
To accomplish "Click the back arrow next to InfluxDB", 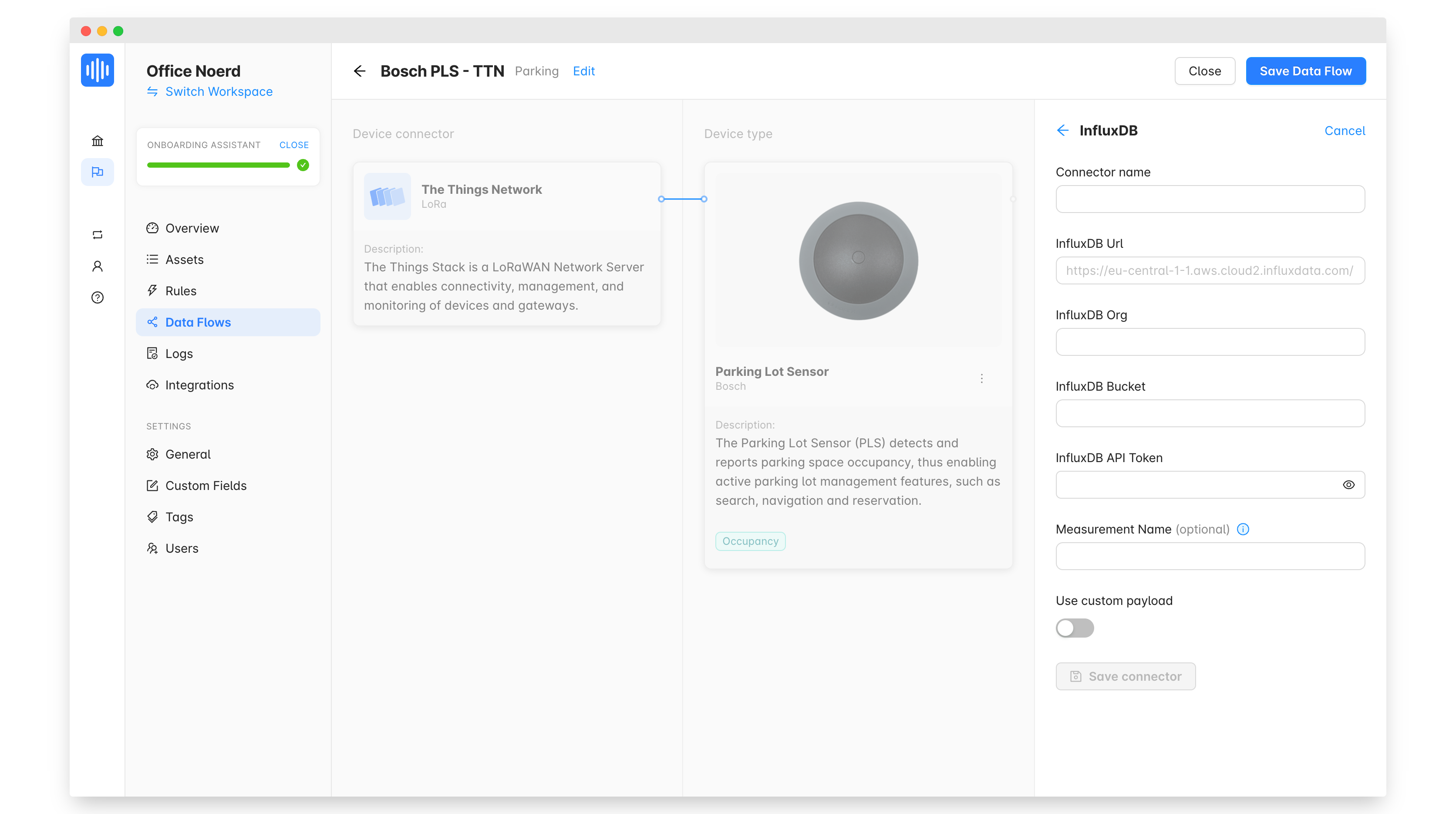I will (x=1062, y=131).
